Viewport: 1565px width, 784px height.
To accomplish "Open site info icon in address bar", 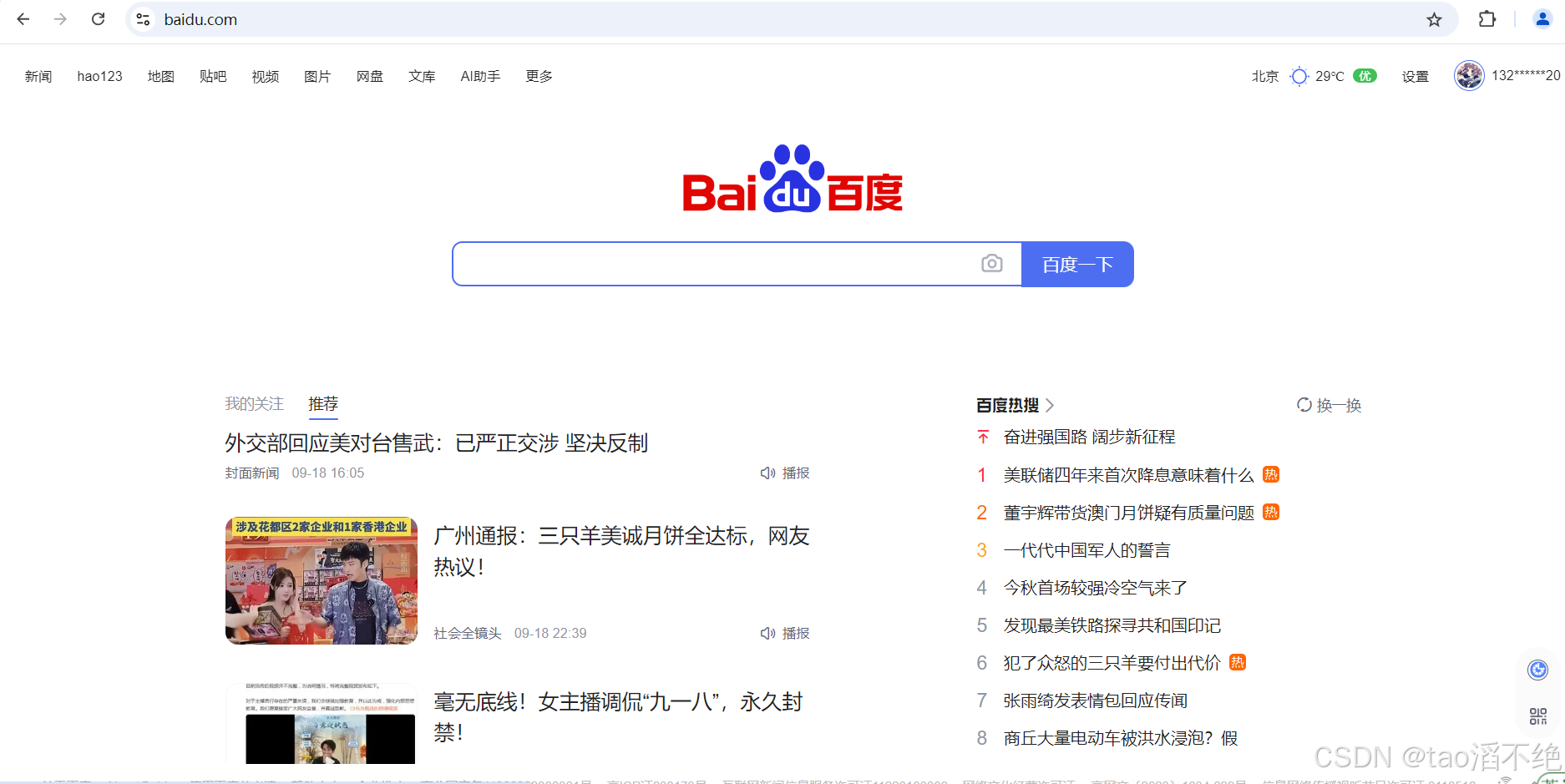I will (x=143, y=19).
